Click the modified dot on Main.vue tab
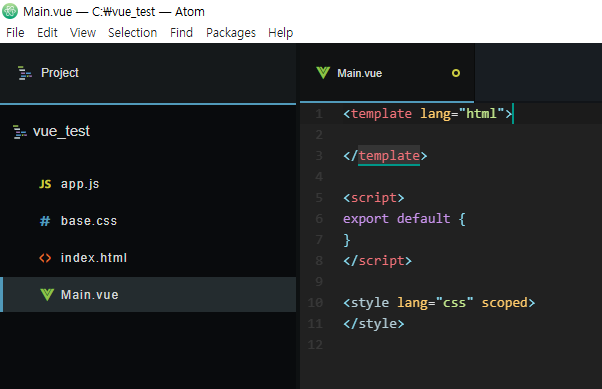 tap(456, 73)
